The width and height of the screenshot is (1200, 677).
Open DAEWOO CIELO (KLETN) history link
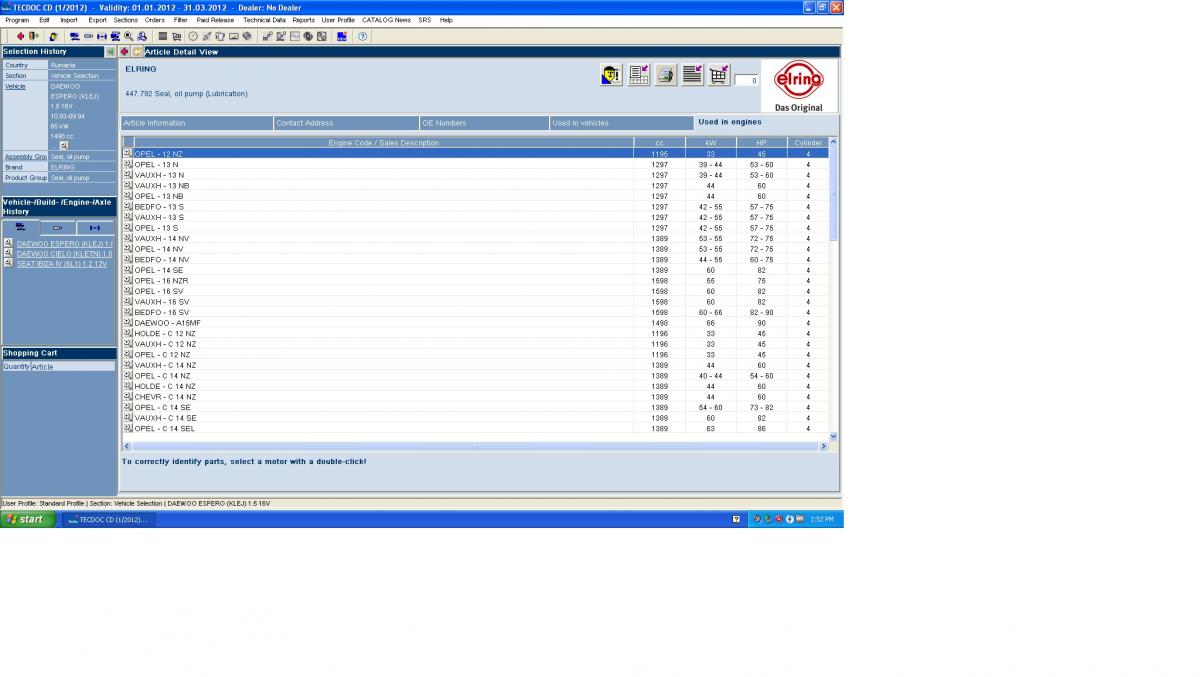coord(65,254)
